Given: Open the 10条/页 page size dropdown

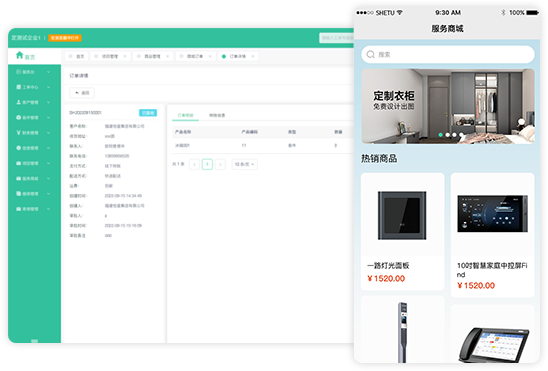Looking at the screenshot, I should tap(245, 164).
